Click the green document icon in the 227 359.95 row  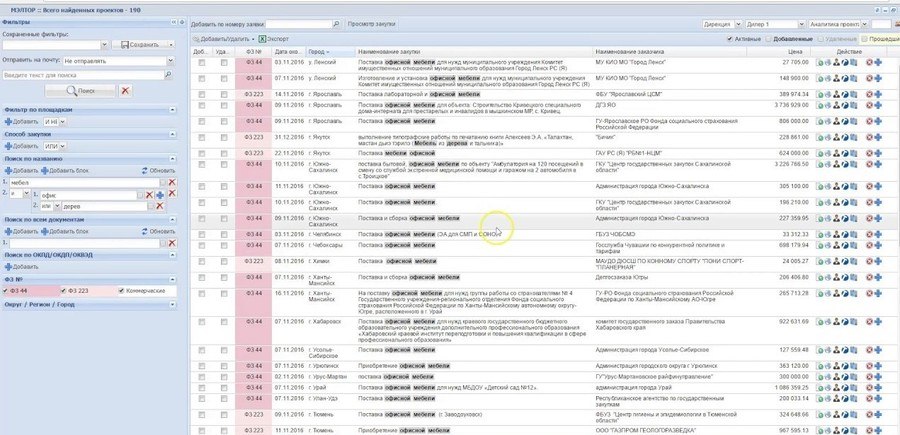coord(820,219)
